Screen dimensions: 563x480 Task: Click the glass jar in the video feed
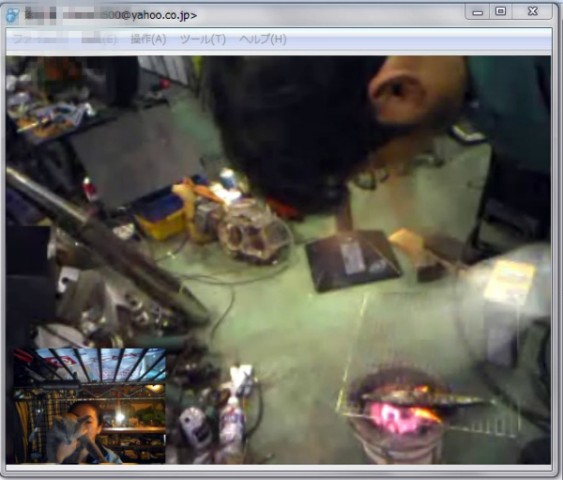click(254, 233)
